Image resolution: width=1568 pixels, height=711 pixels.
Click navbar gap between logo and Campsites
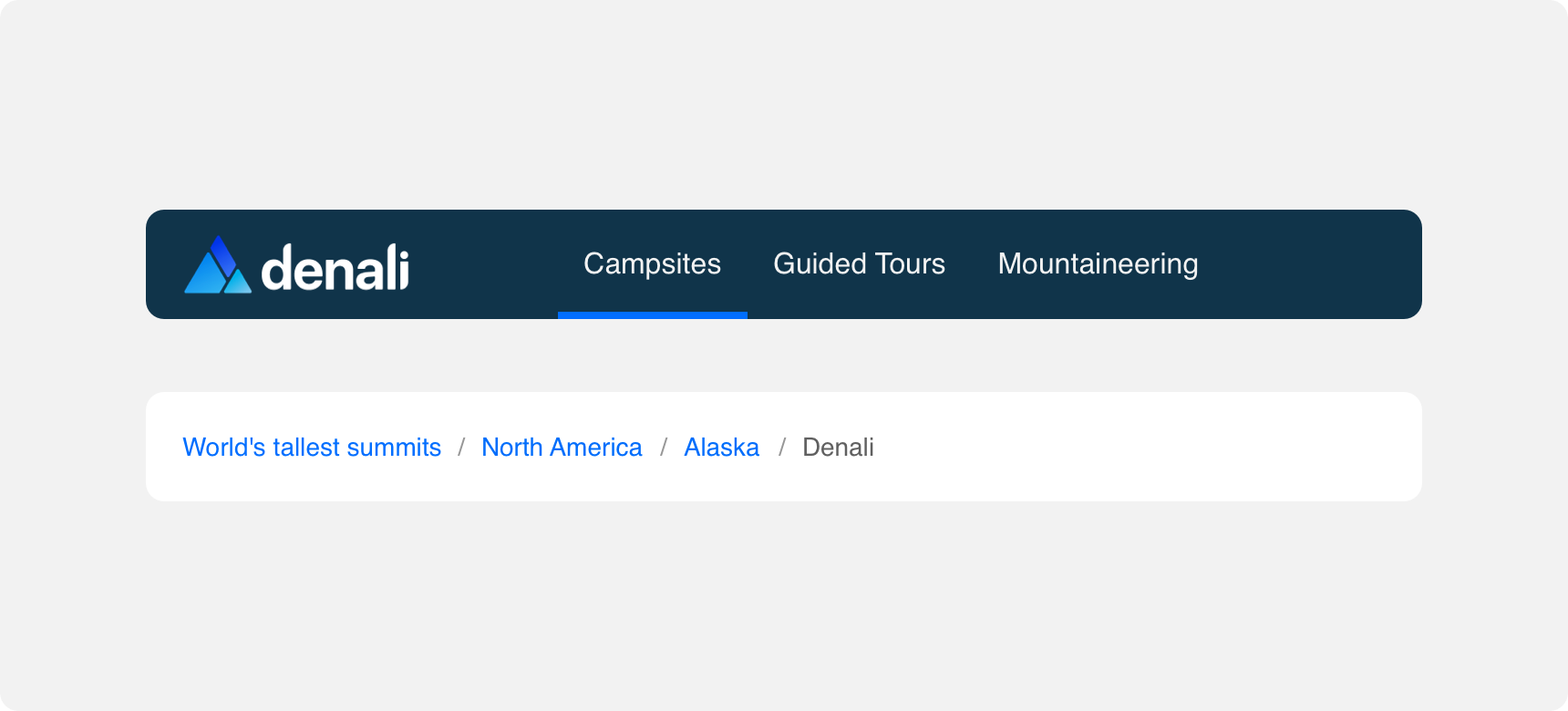(x=483, y=264)
